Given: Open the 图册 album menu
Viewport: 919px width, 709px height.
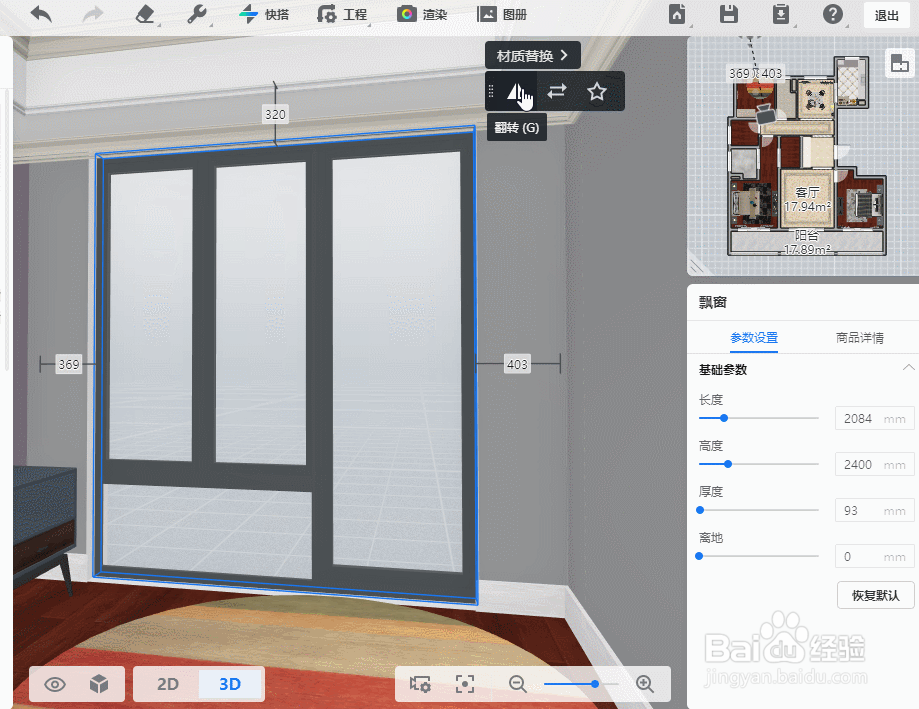Looking at the screenshot, I should pos(502,14).
